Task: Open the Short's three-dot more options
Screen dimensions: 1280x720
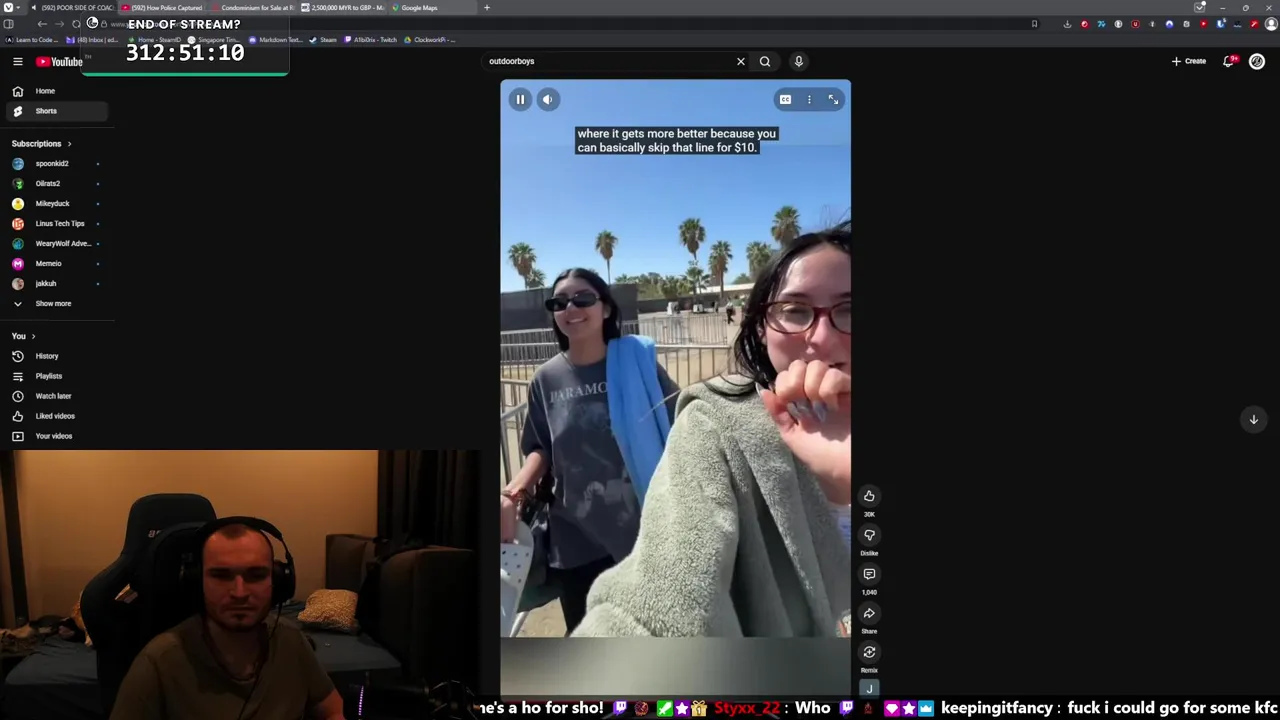Action: (809, 99)
